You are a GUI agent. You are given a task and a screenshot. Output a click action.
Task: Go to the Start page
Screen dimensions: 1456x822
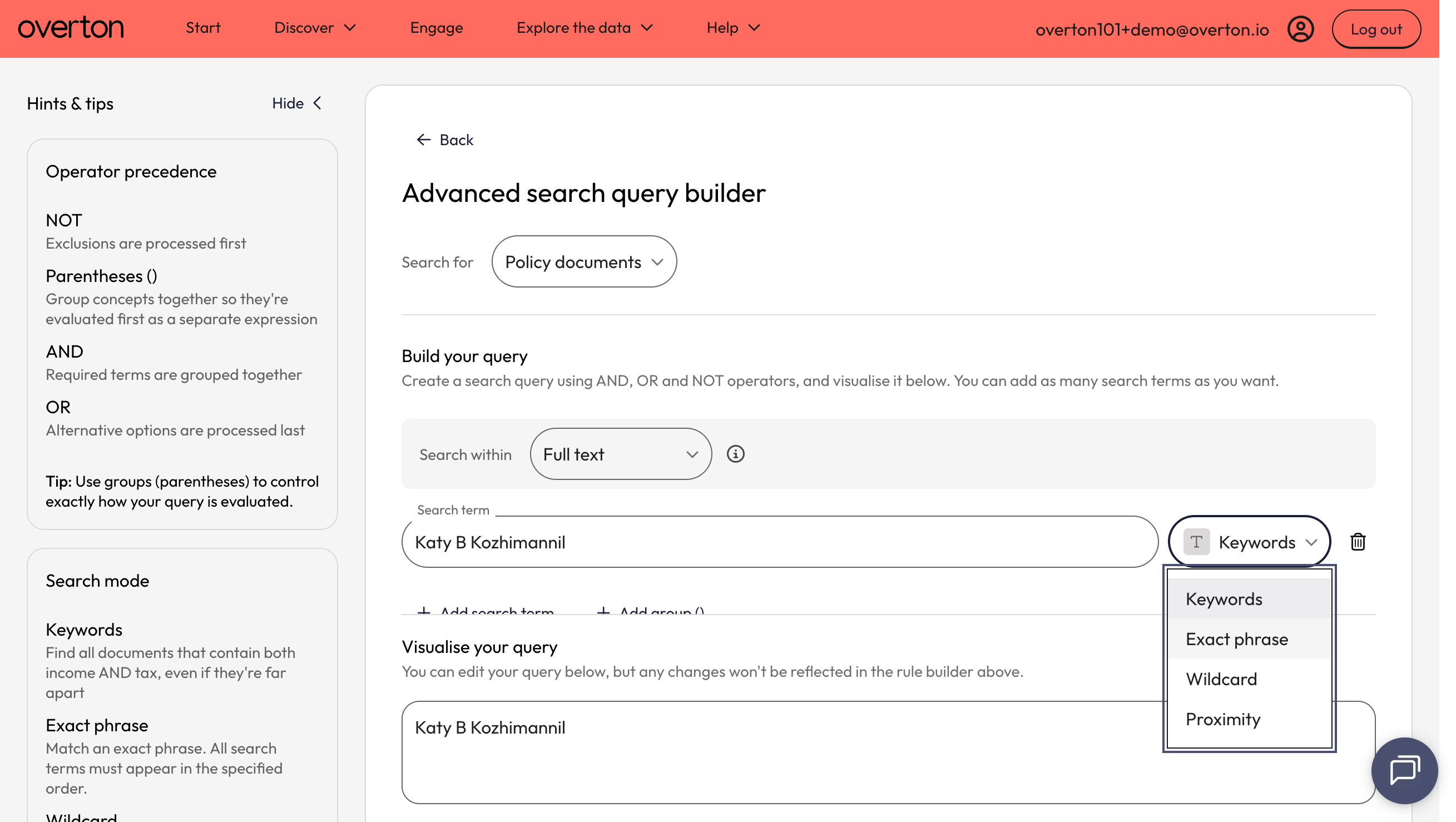point(203,28)
